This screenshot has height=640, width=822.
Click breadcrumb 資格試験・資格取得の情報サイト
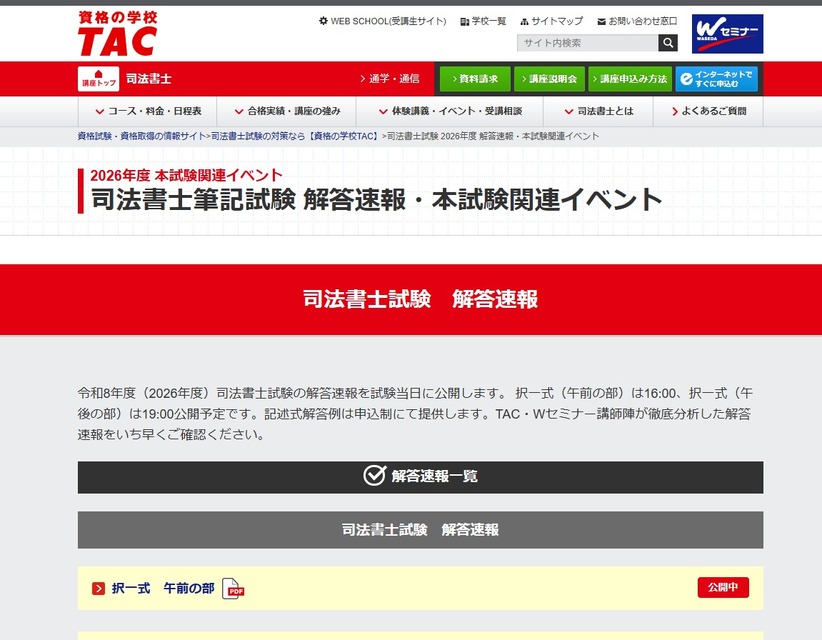(x=142, y=136)
